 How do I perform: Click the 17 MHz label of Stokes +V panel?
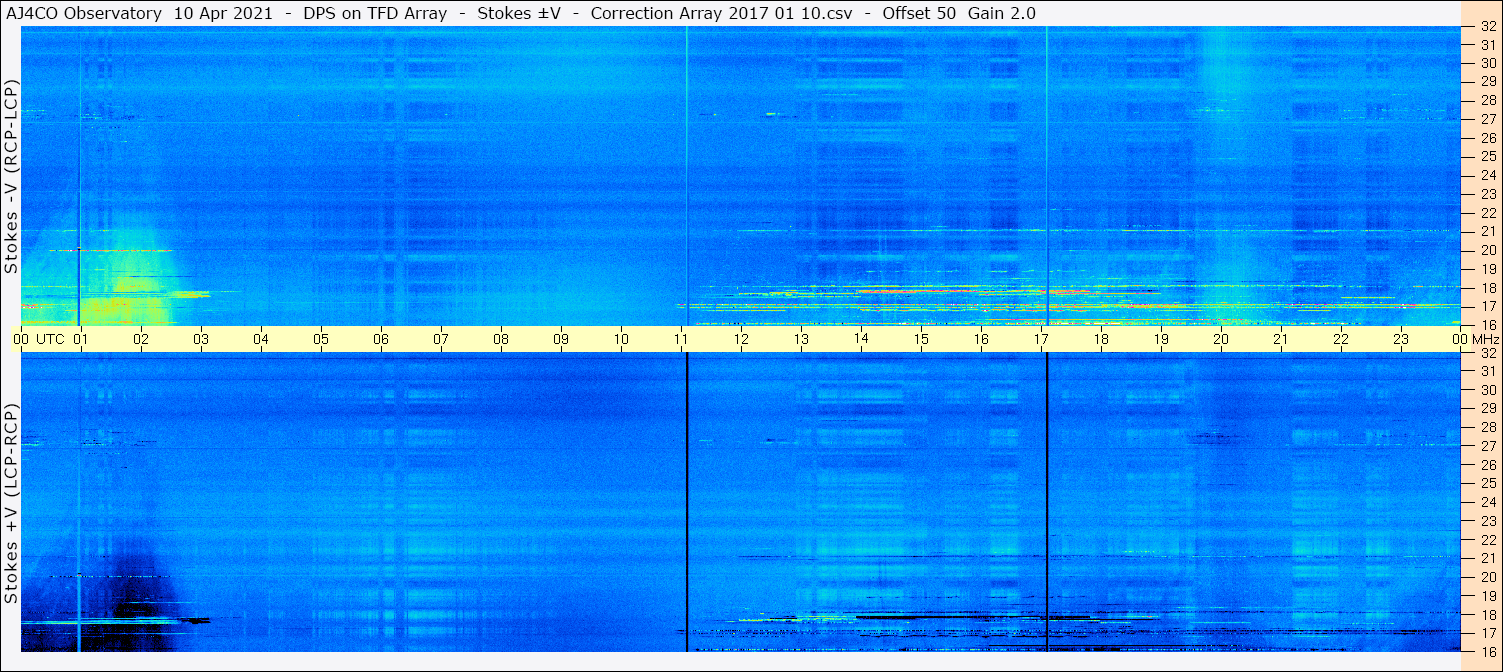[x=1488, y=633]
